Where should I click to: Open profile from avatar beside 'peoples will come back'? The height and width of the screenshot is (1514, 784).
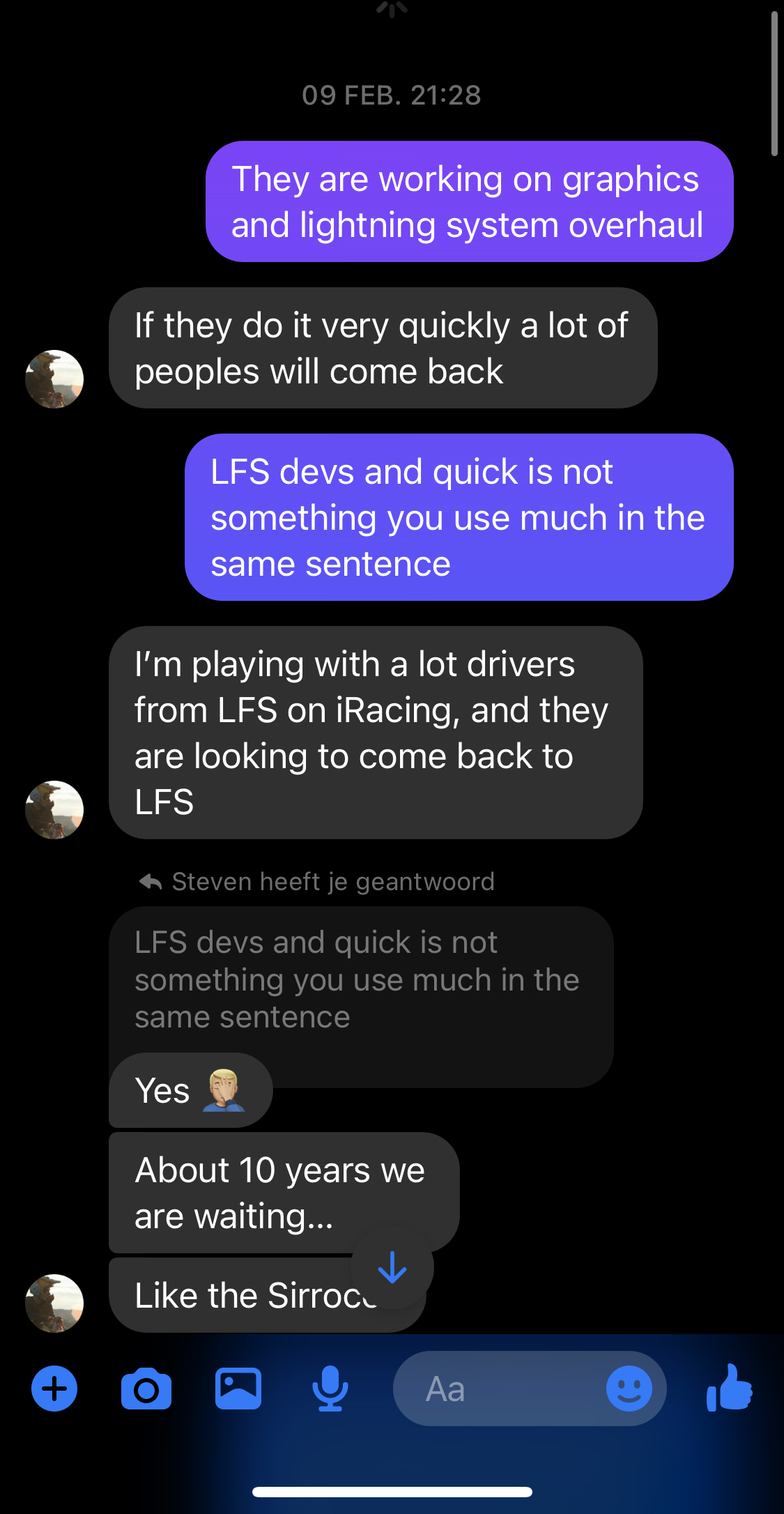coord(54,379)
